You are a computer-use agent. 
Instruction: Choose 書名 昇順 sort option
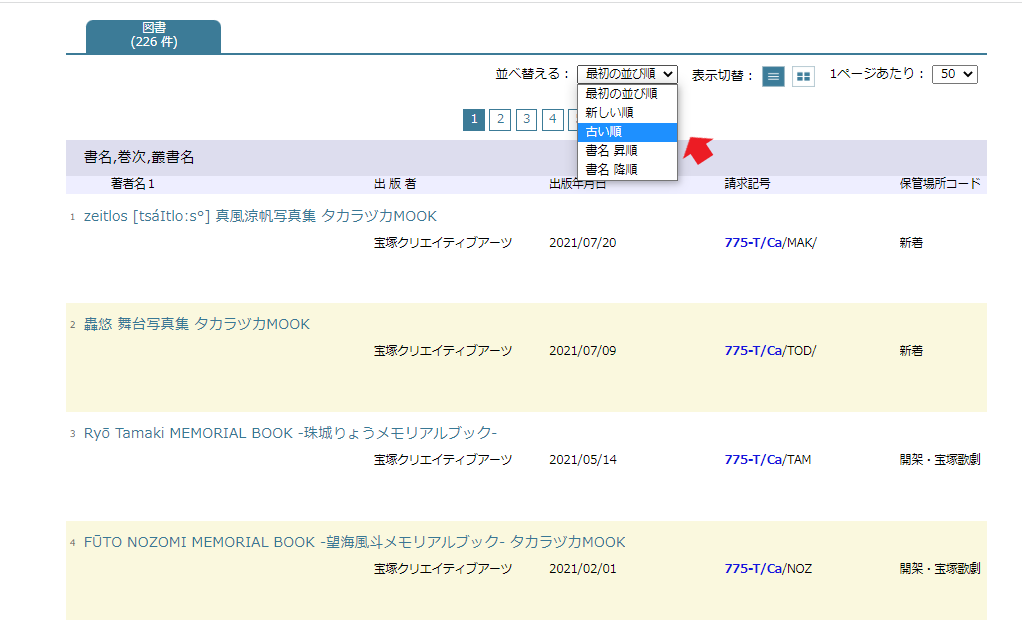coord(627,151)
